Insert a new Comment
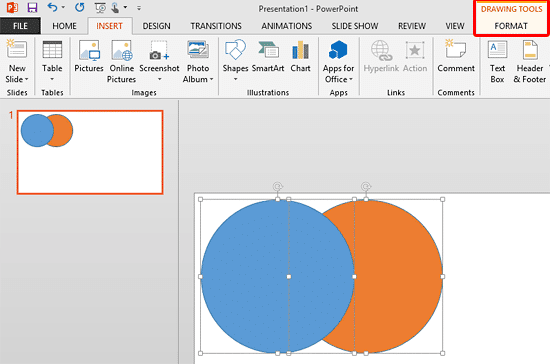550x364 pixels. [456, 56]
